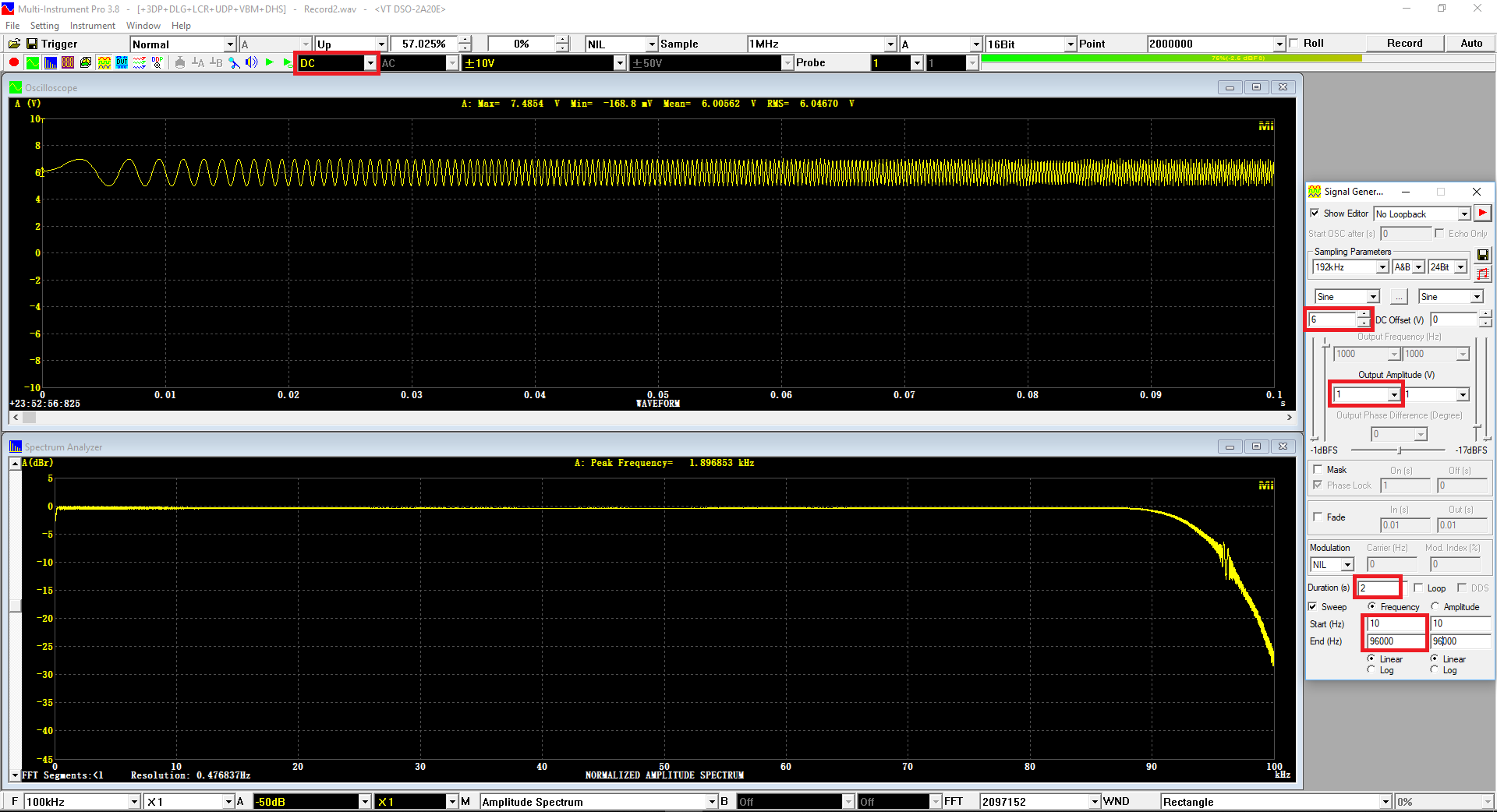Uncheck the Show Editor checkbox
The height and width of the screenshot is (812, 1497).
(1315, 213)
